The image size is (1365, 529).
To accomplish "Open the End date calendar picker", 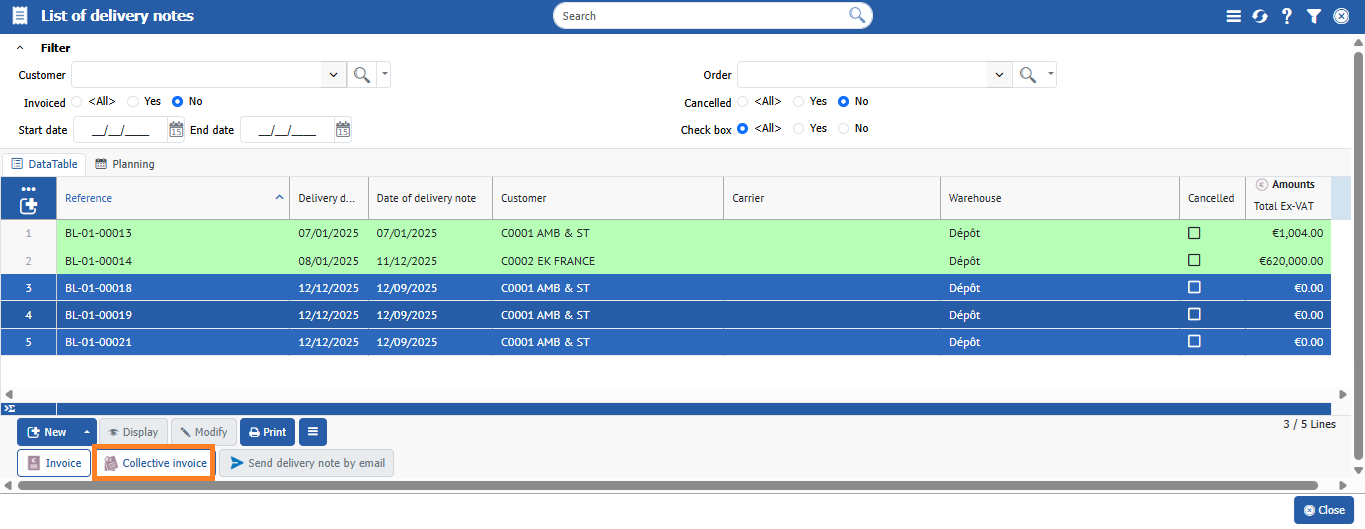I will (343, 130).
